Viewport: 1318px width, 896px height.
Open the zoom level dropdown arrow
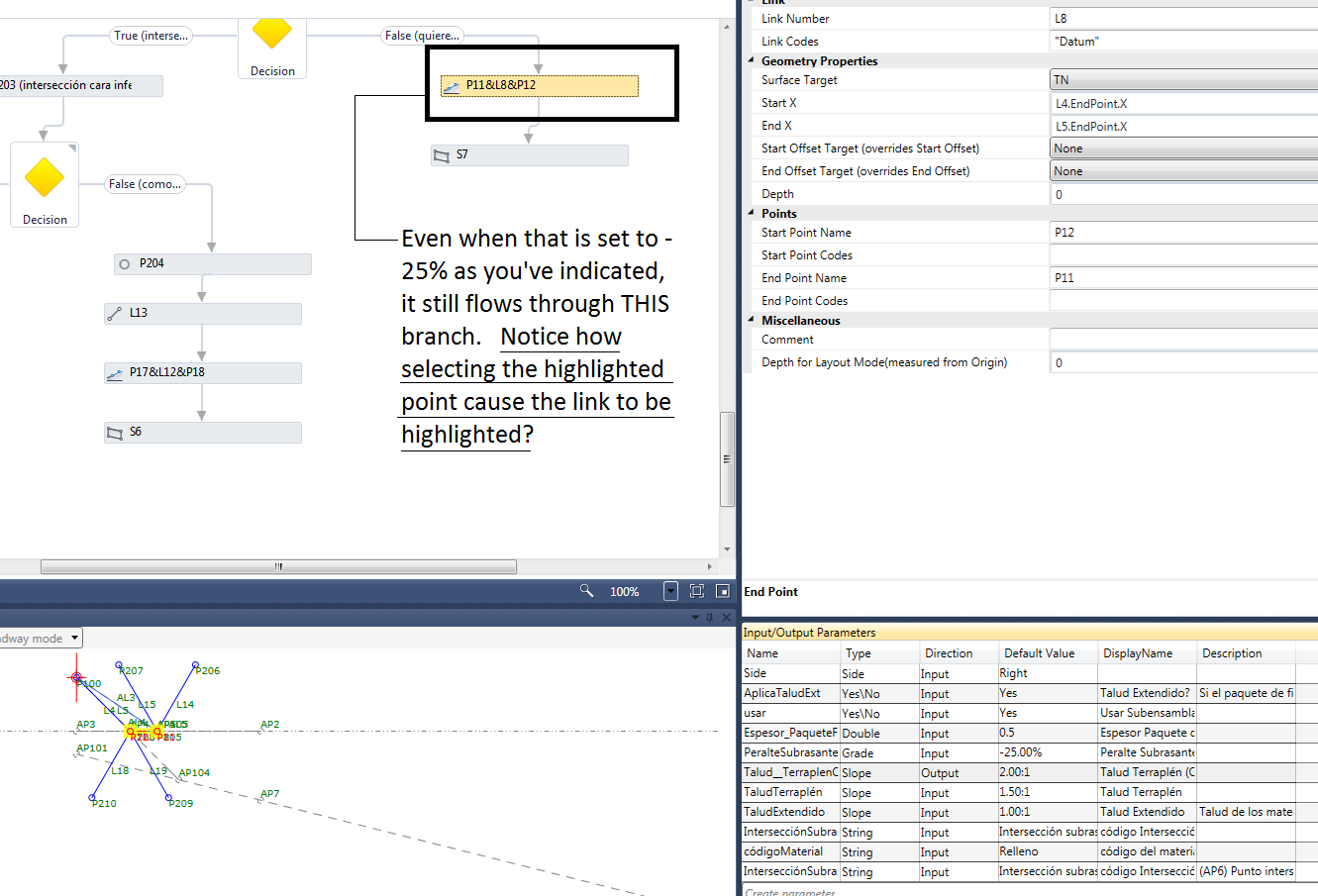(x=671, y=591)
